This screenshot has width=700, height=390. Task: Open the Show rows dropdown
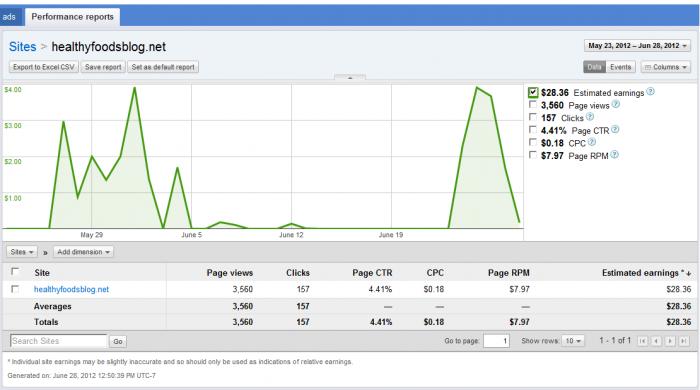tap(573, 341)
